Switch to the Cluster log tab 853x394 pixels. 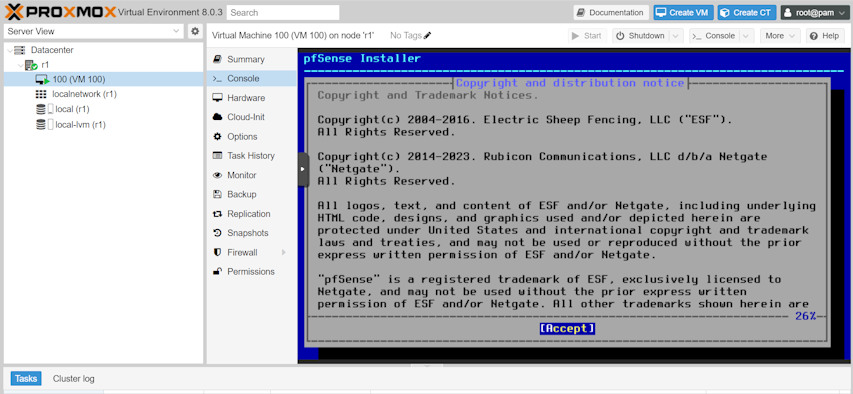point(73,378)
